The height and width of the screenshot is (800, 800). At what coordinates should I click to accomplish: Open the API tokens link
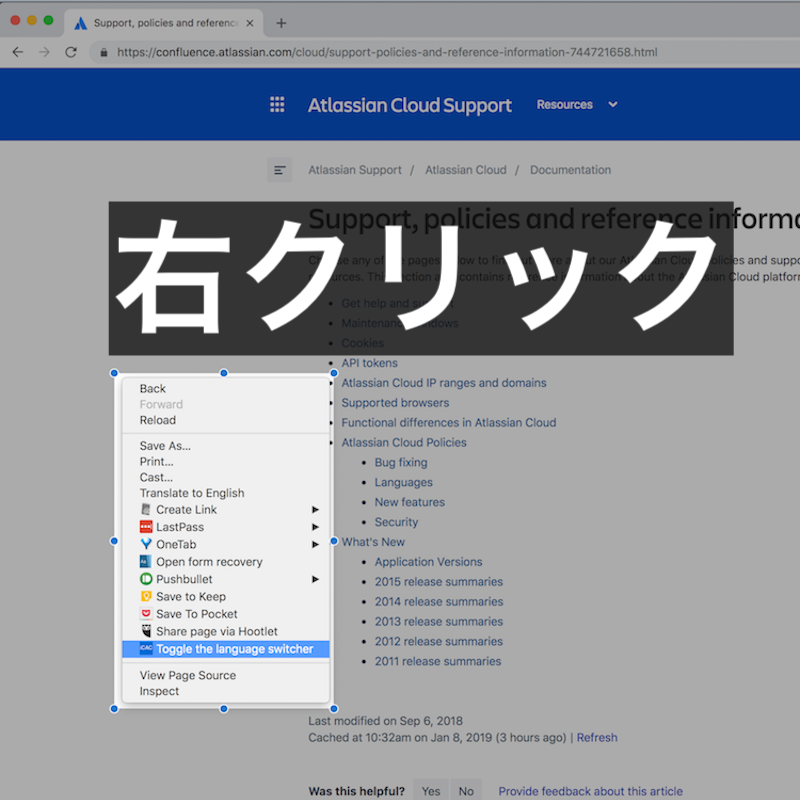(369, 363)
